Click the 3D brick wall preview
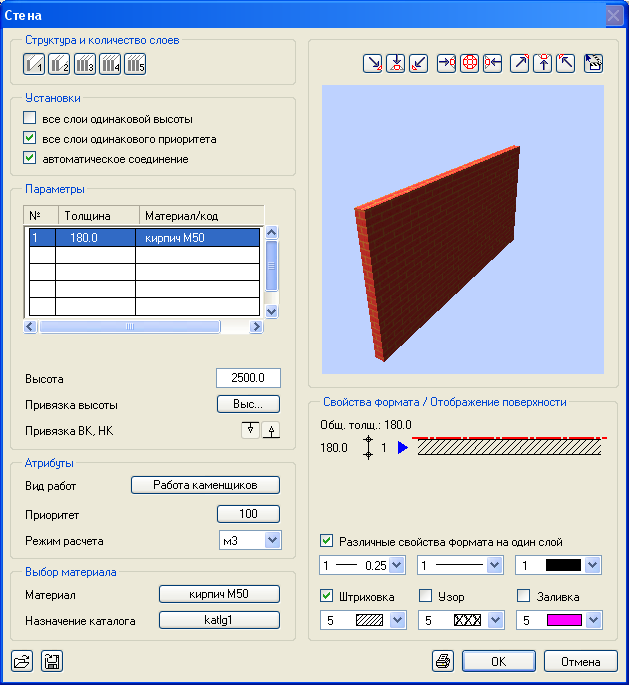629x685 pixels. click(x=463, y=229)
